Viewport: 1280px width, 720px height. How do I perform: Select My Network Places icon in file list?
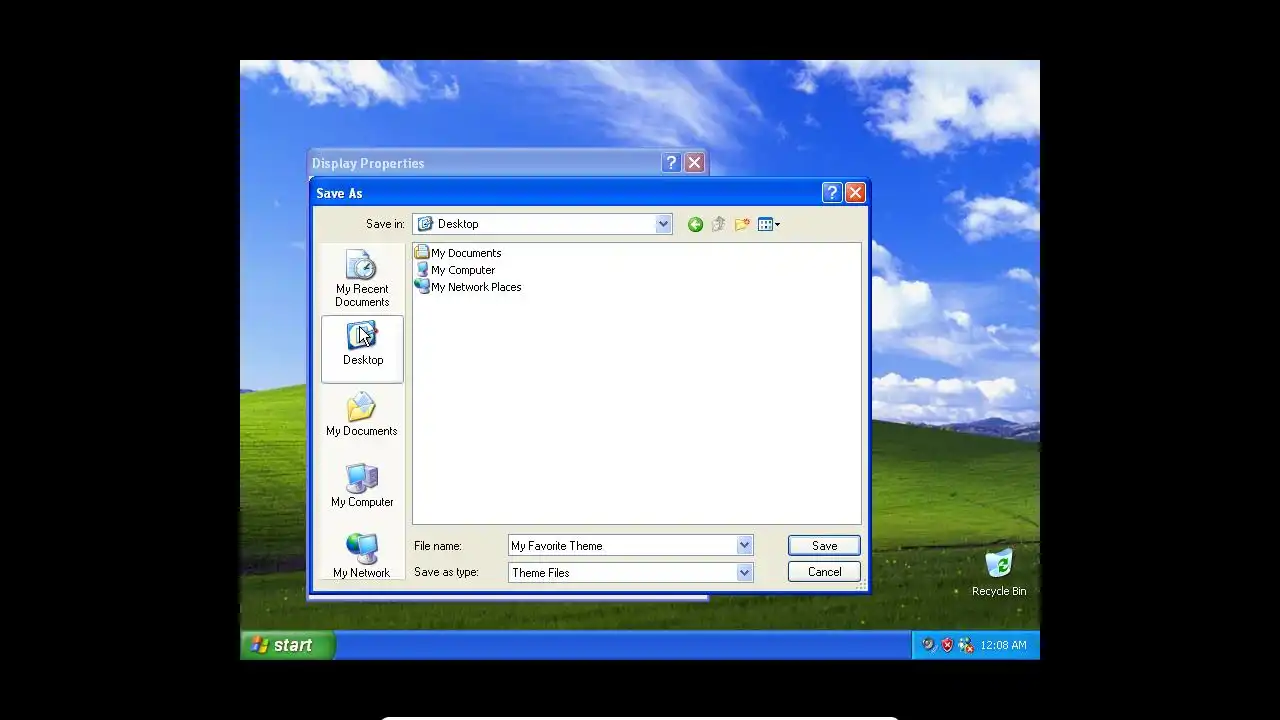click(422, 286)
